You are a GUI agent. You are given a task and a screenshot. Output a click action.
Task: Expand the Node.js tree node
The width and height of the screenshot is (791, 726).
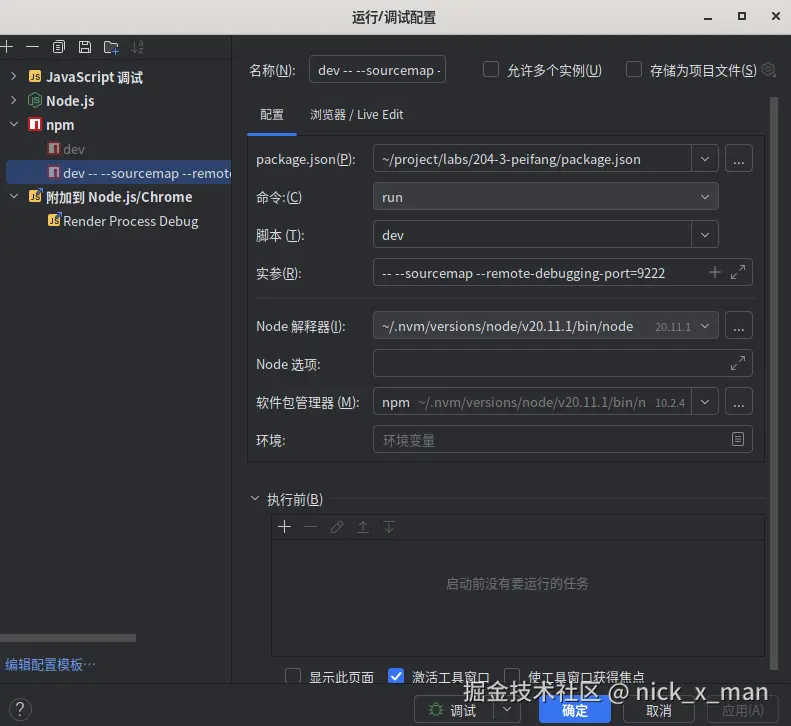(x=14, y=100)
